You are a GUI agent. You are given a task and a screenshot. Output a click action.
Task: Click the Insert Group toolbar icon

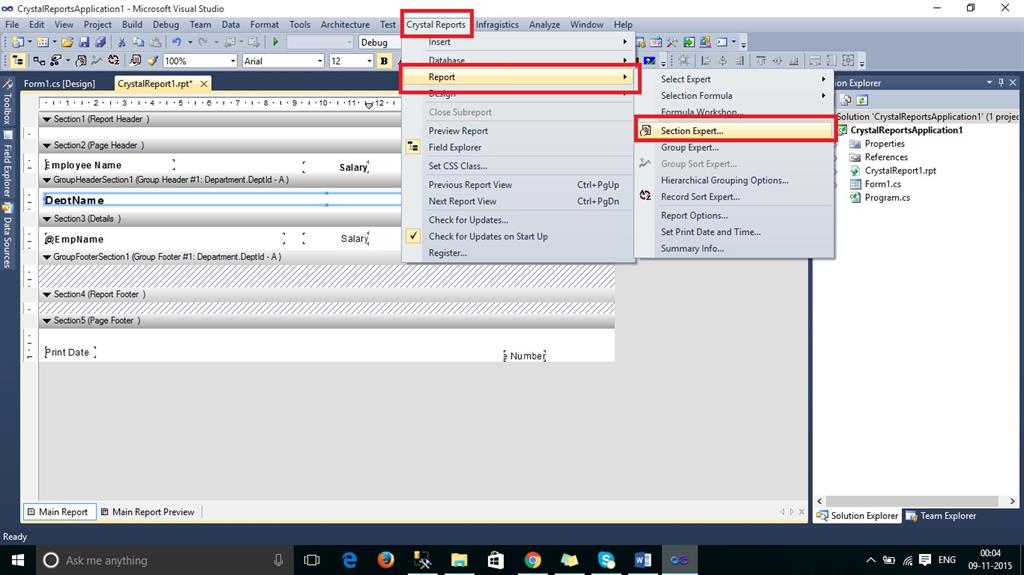[39, 61]
